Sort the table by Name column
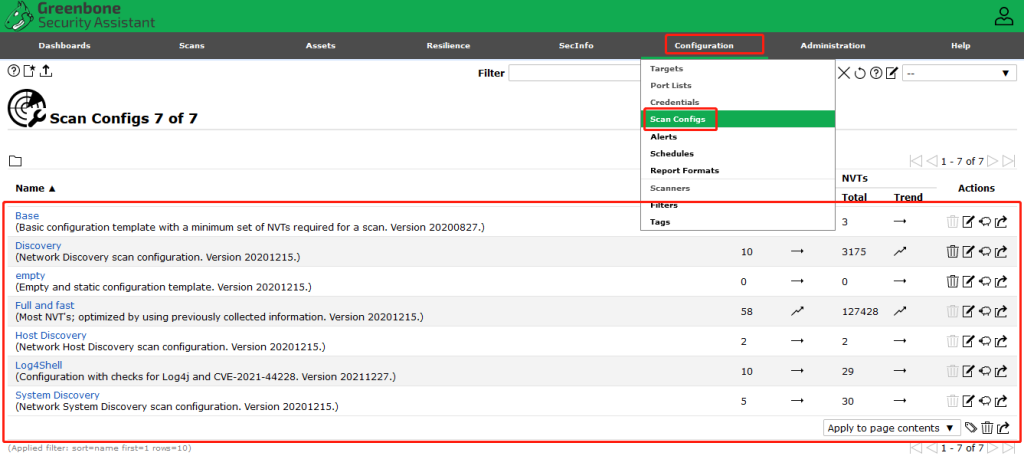Screen dimensions: 1024x466 pos(35,188)
